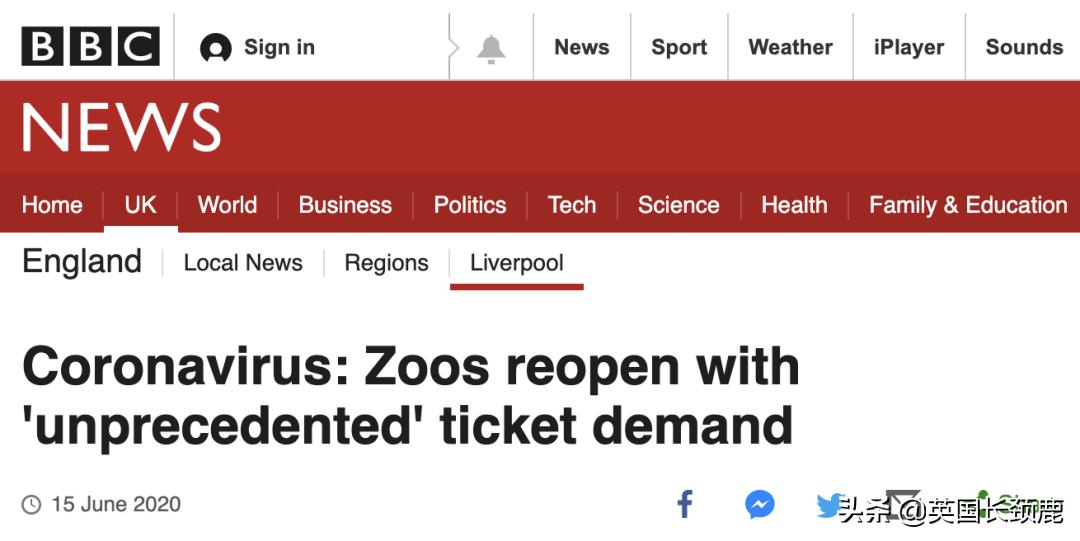Share article by email envelope icon
Image resolution: width=1080 pixels, height=541 pixels.
coord(903,503)
